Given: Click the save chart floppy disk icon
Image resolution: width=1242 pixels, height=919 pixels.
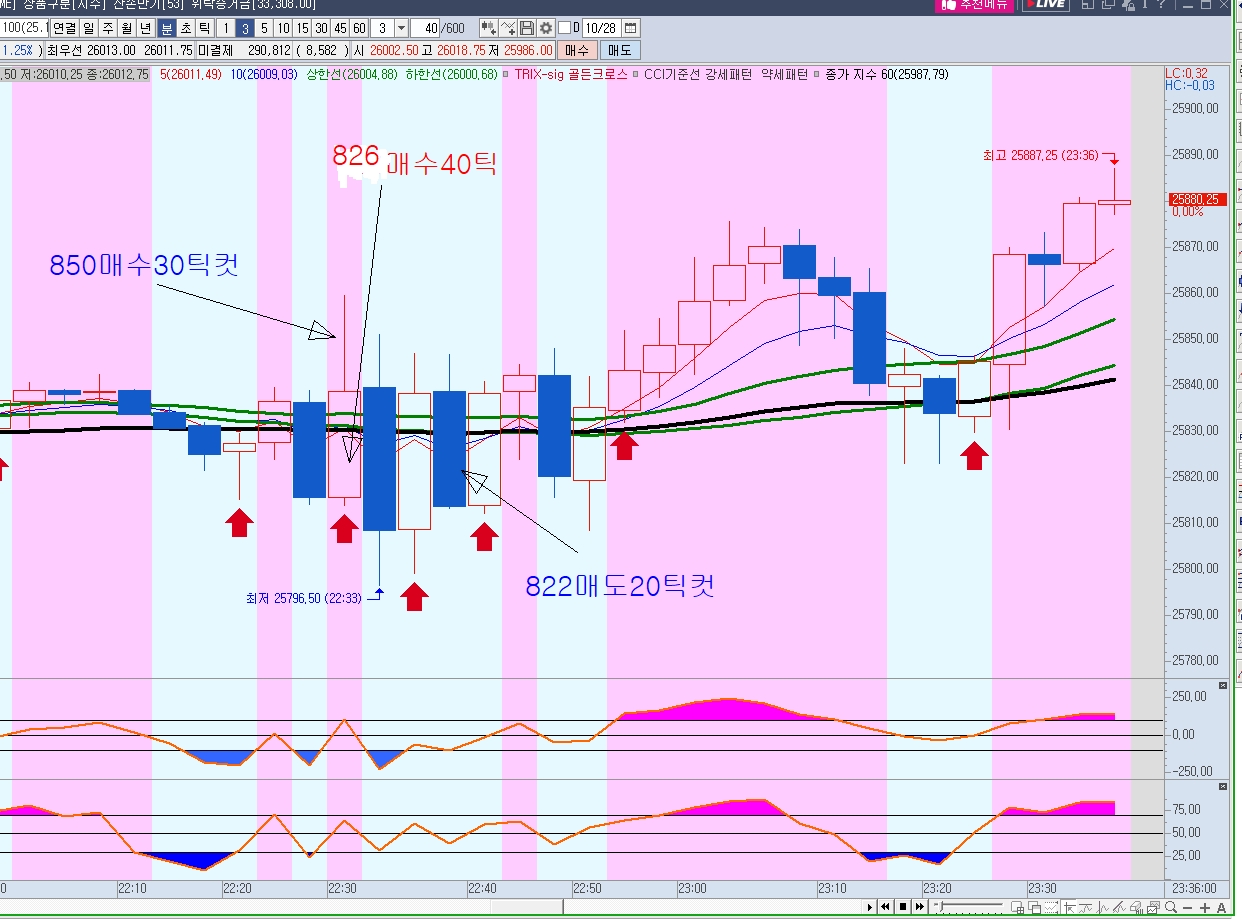Looking at the screenshot, I should click(x=527, y=28).
